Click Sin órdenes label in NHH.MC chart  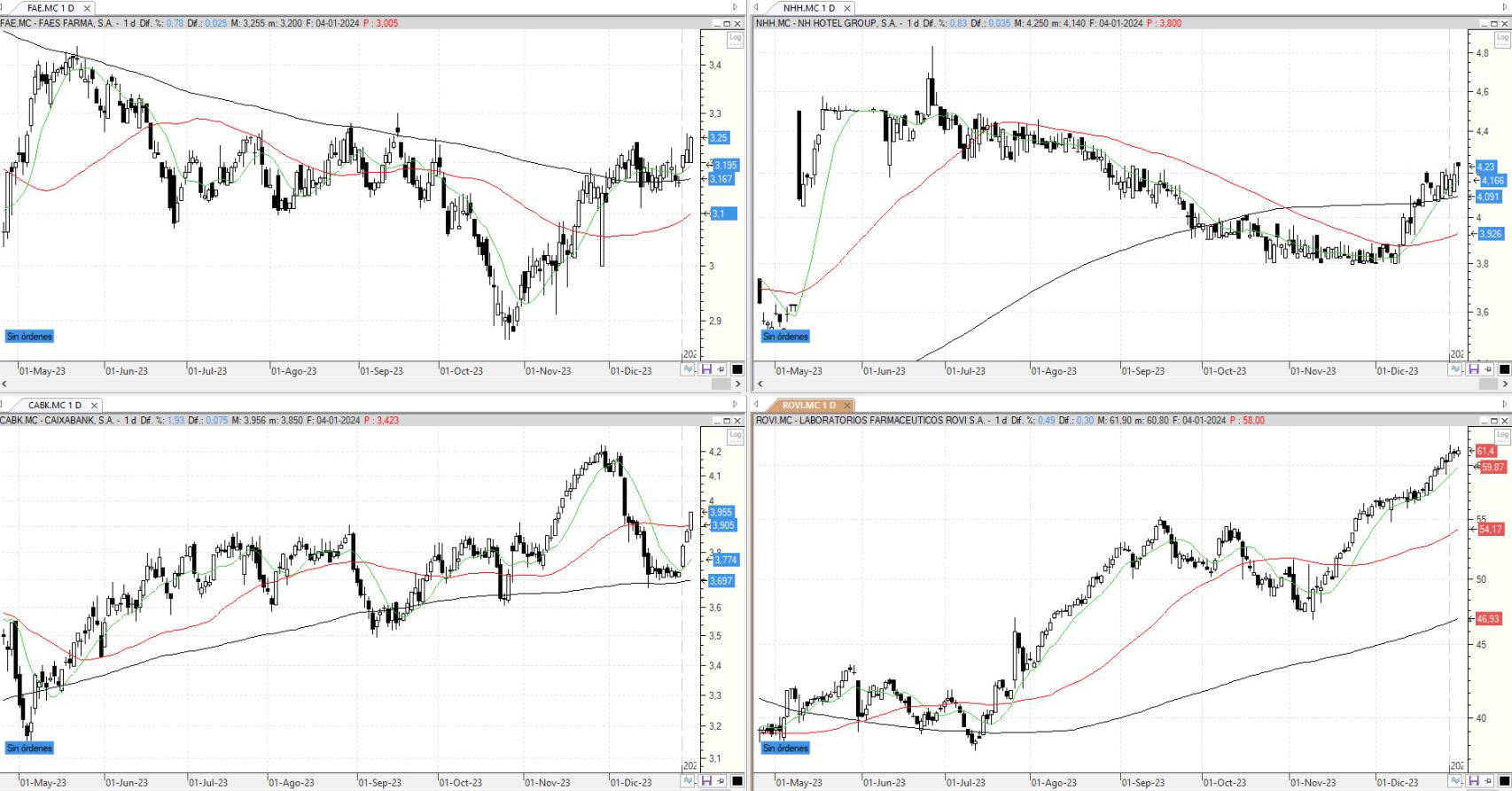785,337
